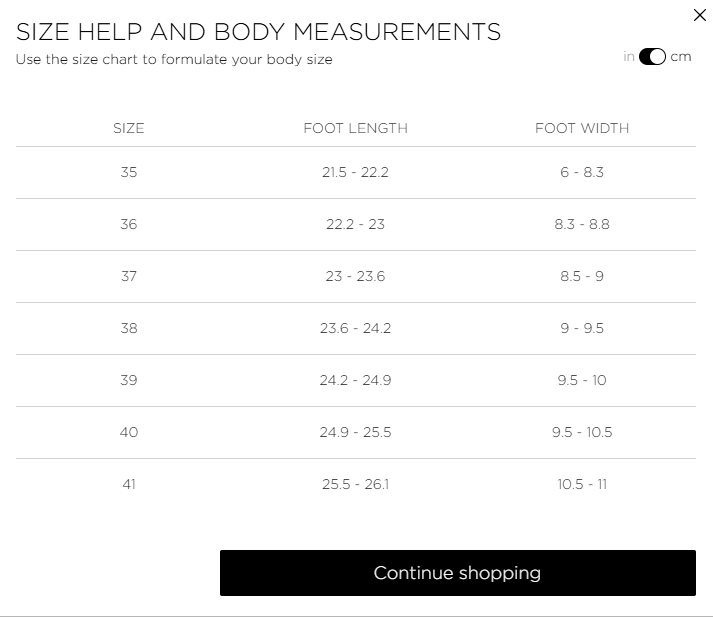The width and height of the screenshot is (713, 617).
Task: Click the FOOT LENGTH column header
Action: coord(355,128)
